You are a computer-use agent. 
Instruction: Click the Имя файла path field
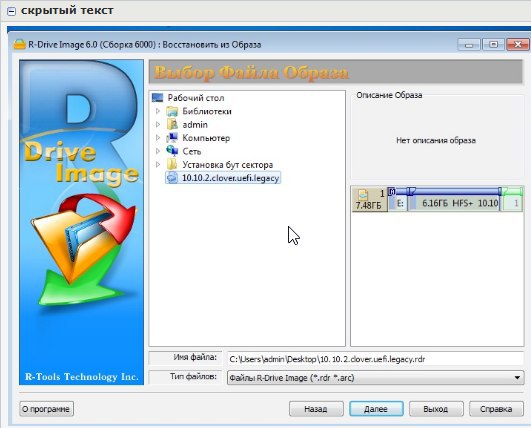pos(375,359)
